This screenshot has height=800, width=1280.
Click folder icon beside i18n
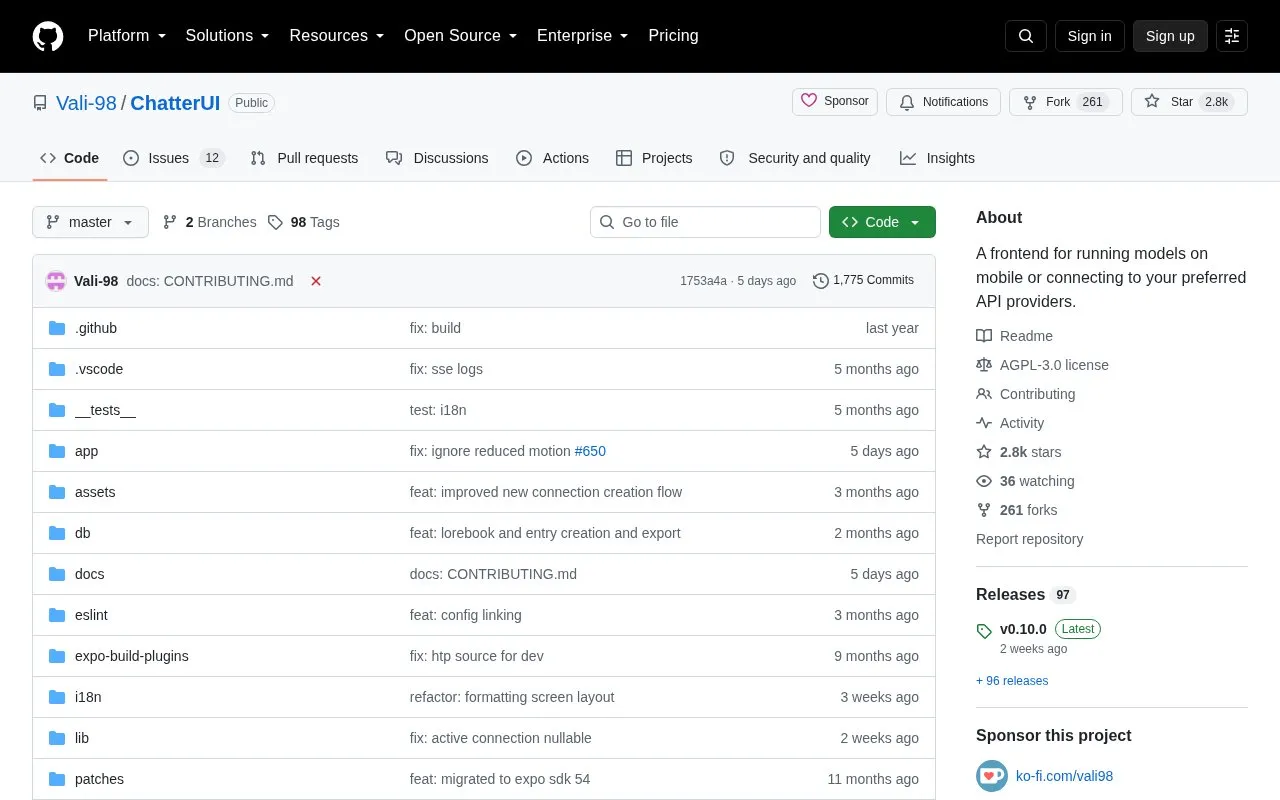point(57,697)
